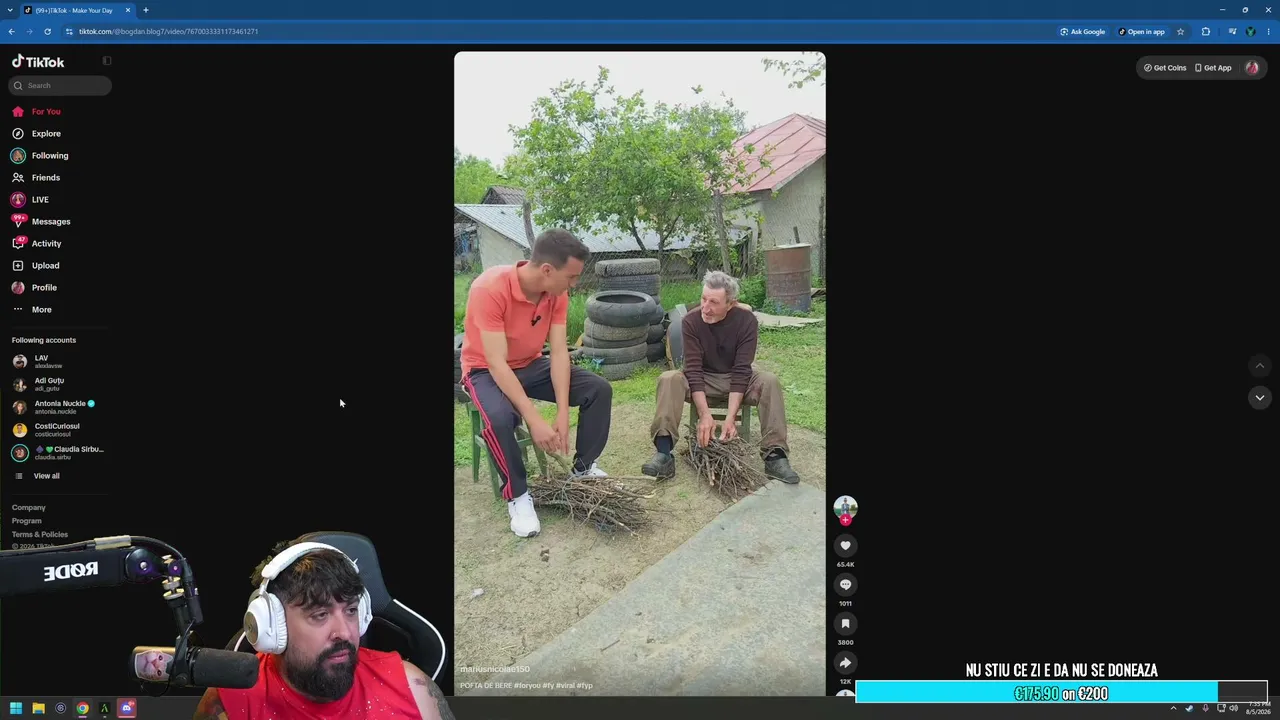This screenshot has width=1280, height=720.
Task: Open the Activity notifications
Action: click(x=46, y=244)
